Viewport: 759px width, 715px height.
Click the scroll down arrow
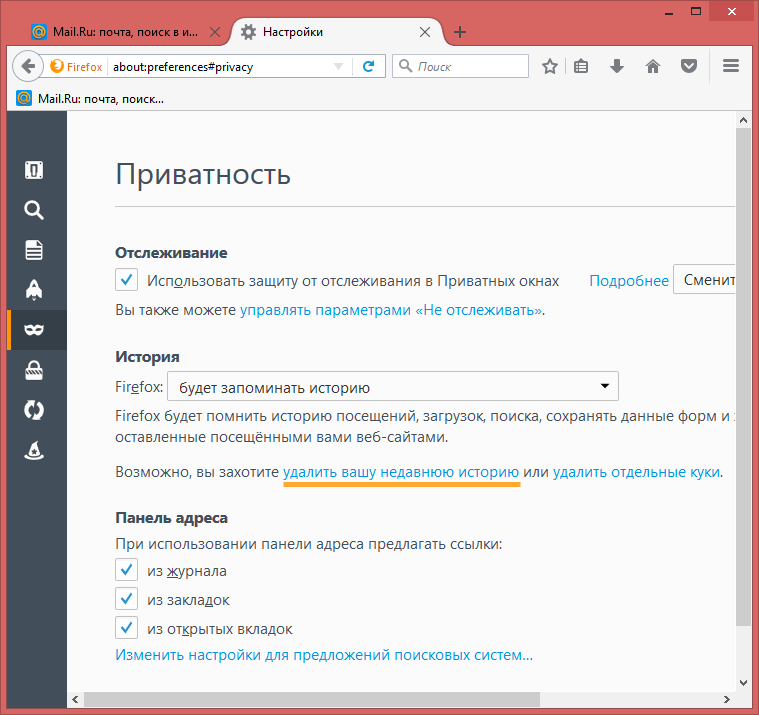pyautogui.click(x=744, y=683)
